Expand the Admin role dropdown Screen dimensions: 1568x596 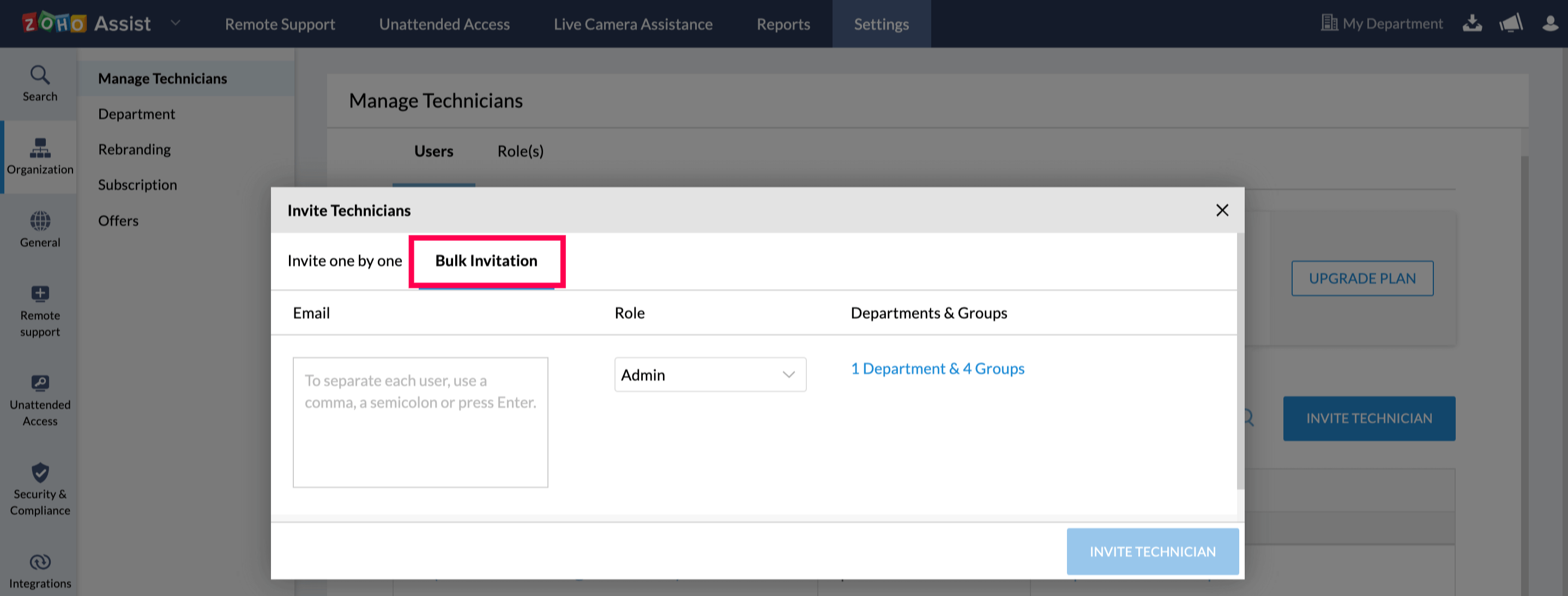click(x=710, y=375)
